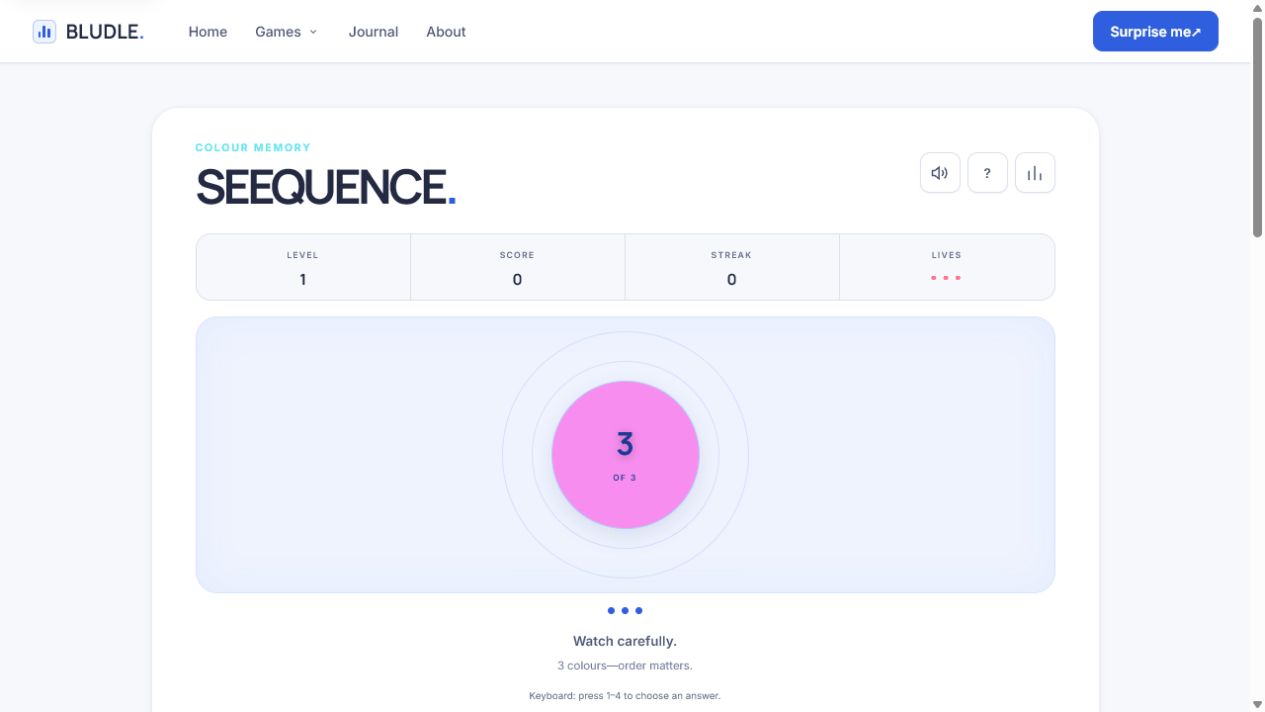The height and width of the screenshot is (712, 1265).
Task: Open the About menu item
Action: coord(446,32)
